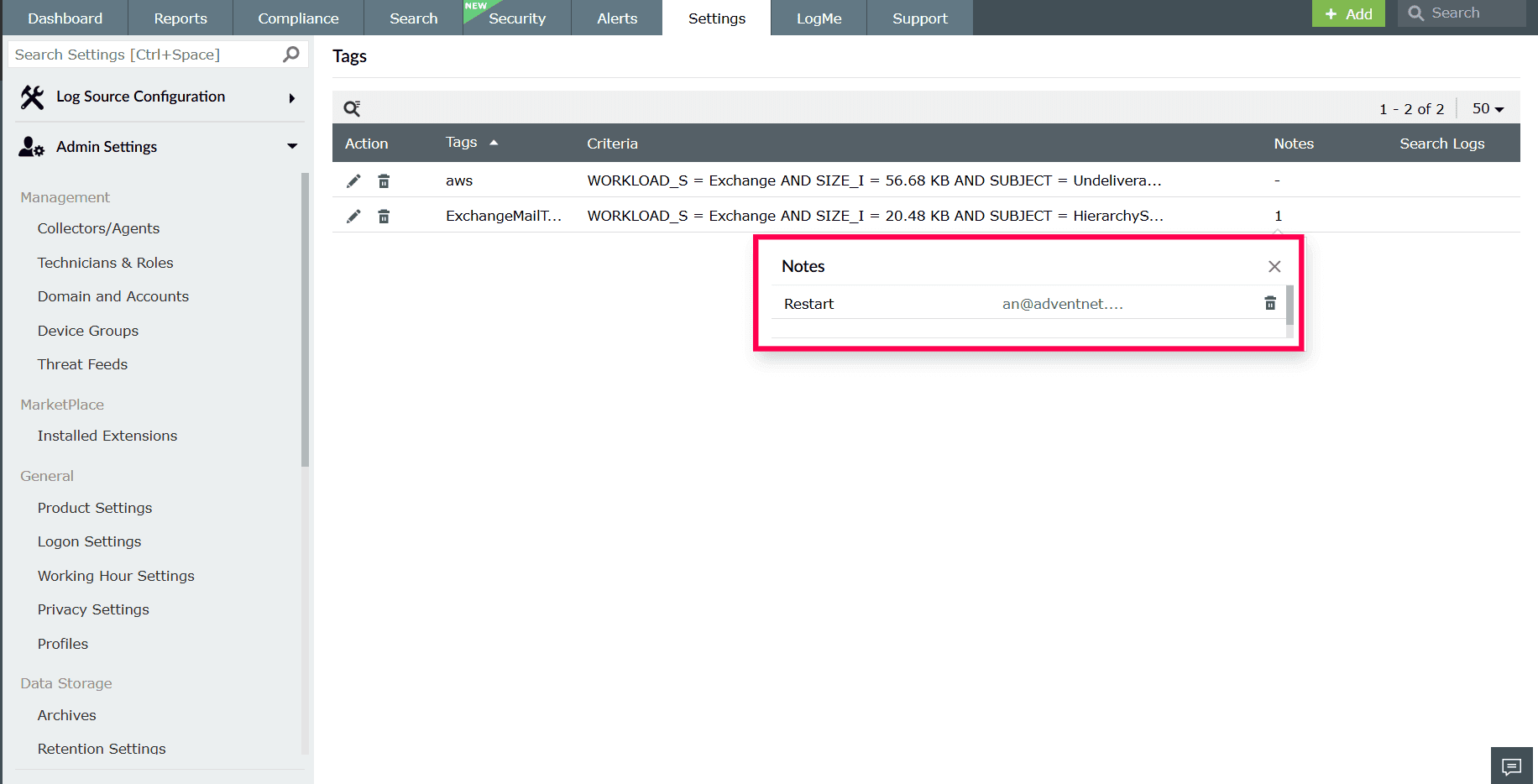This screenshot has width=1538, height=784.
Task: Close the Notes popup
Action: point(1274,266)
